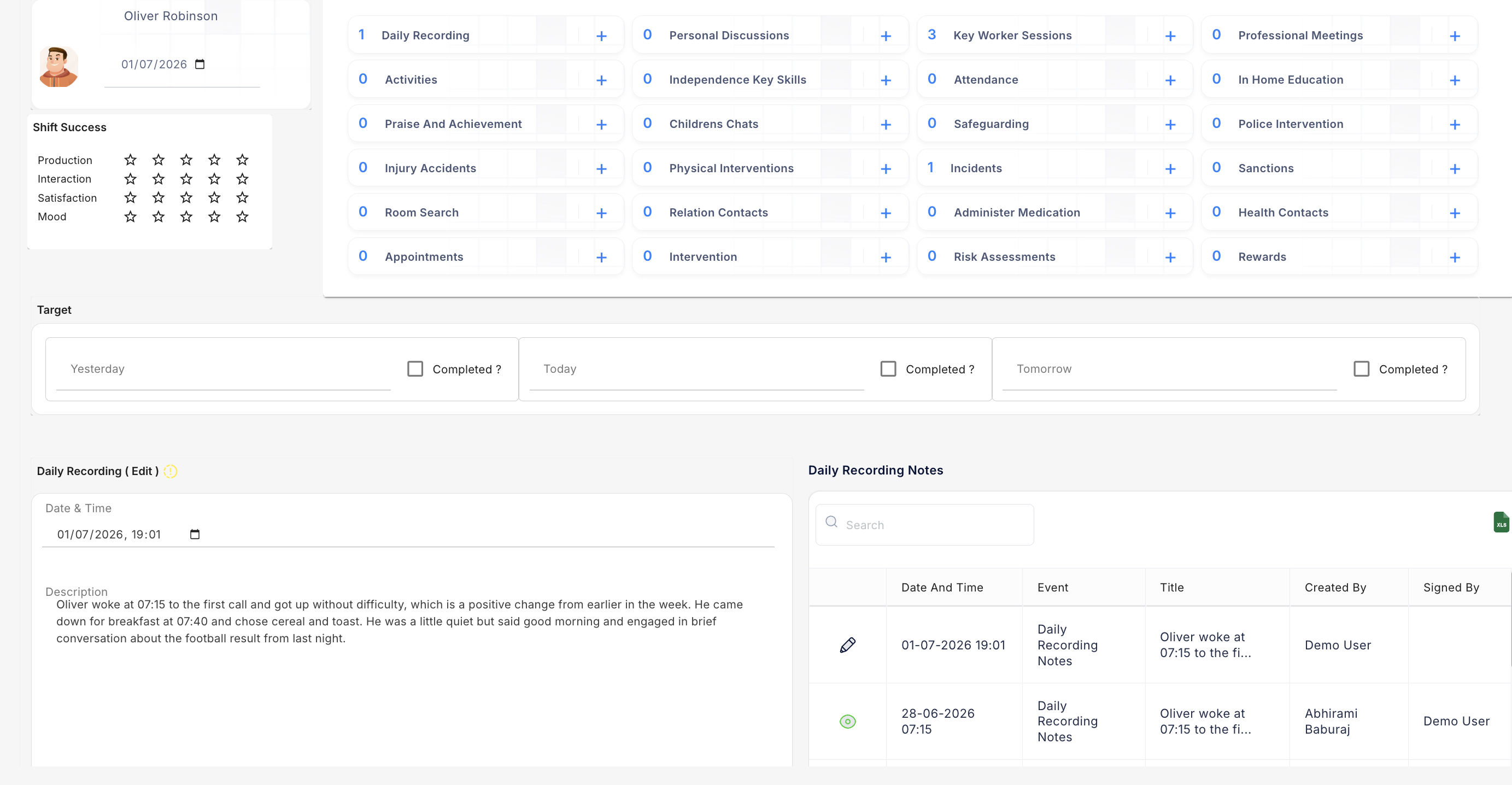Add a new Daily Recording entry
The width and height of the screenshot is (1512, 785).
coord(601,36)
